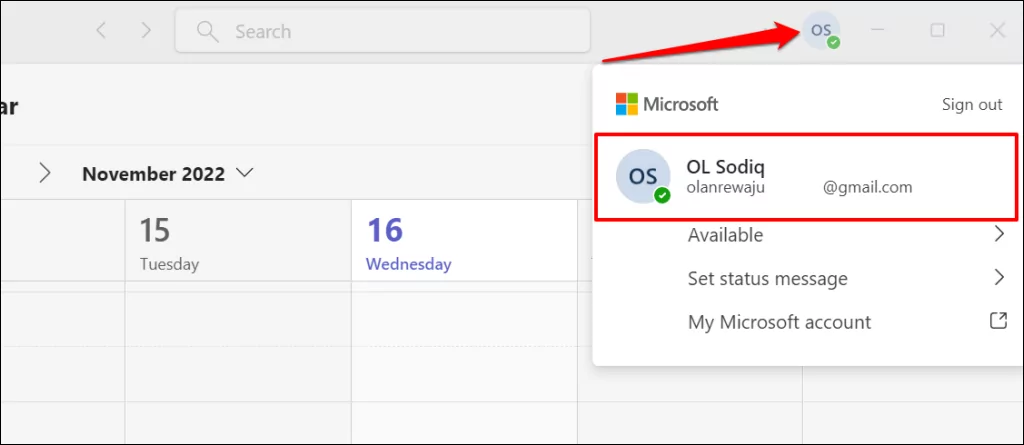
Task: Open the OS profile avatar in the title bar
Action: [823, 31]
